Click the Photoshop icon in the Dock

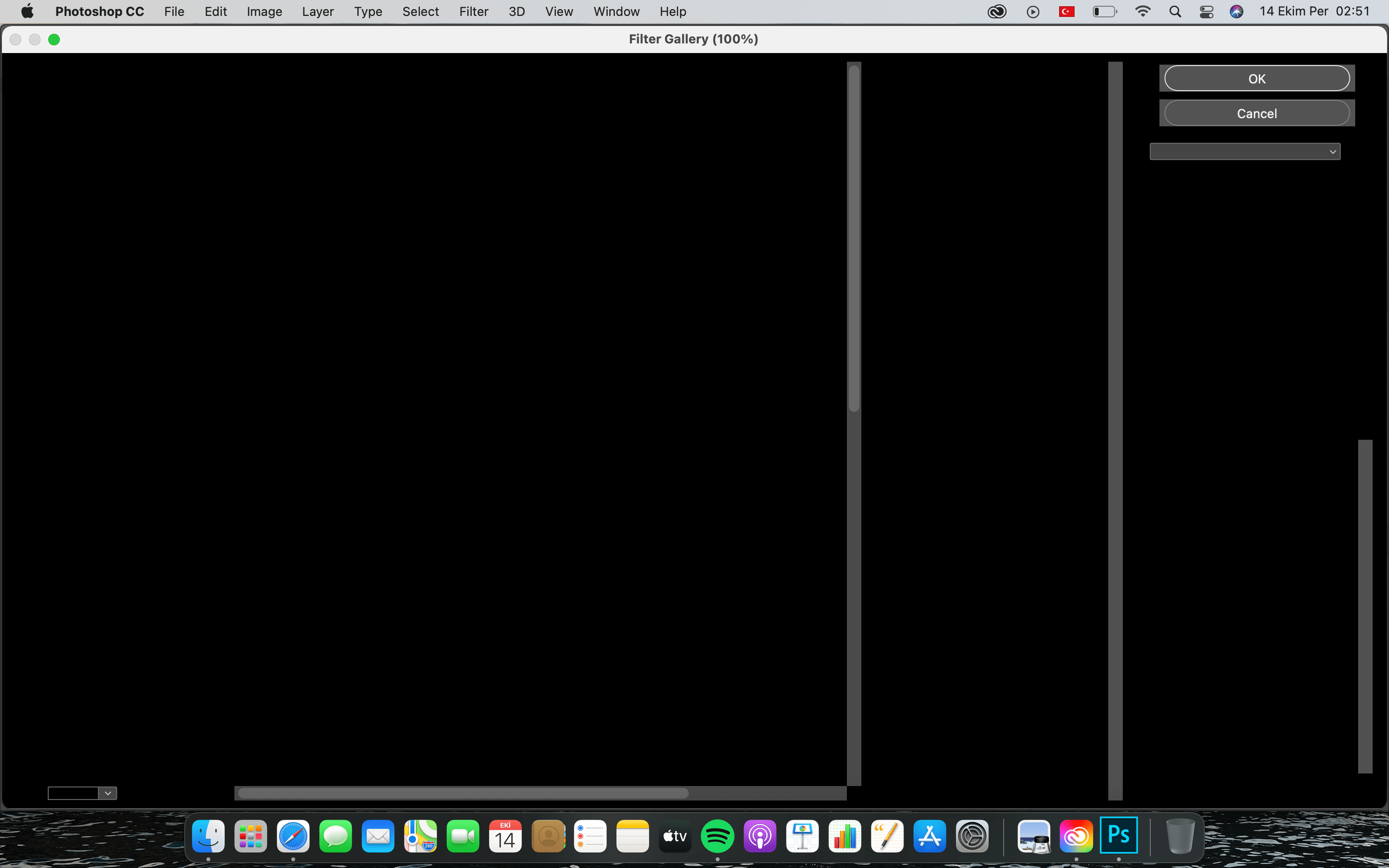coord(1118,836)
